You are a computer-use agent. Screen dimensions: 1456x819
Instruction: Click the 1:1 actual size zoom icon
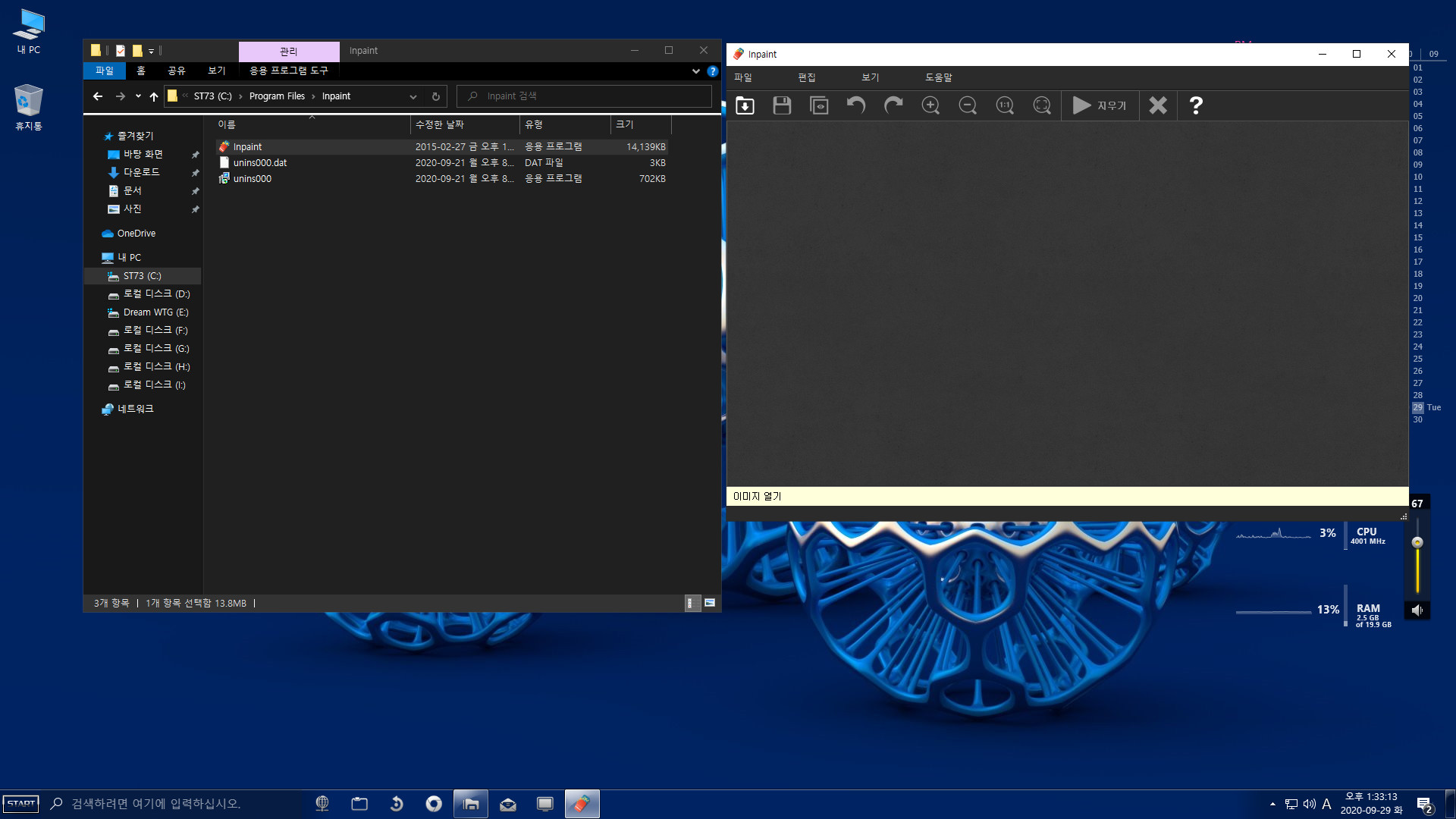[x=1005, y=105]
